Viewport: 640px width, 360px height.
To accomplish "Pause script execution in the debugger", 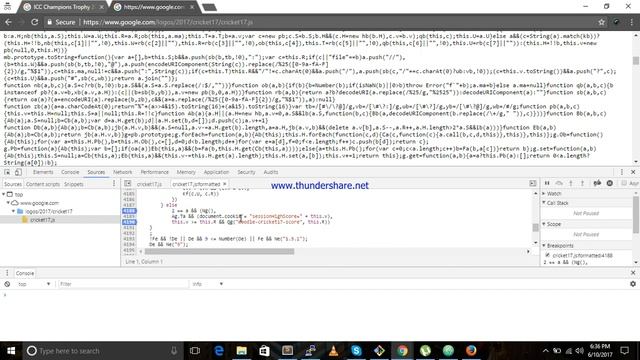I will click(x=547, y=183).
